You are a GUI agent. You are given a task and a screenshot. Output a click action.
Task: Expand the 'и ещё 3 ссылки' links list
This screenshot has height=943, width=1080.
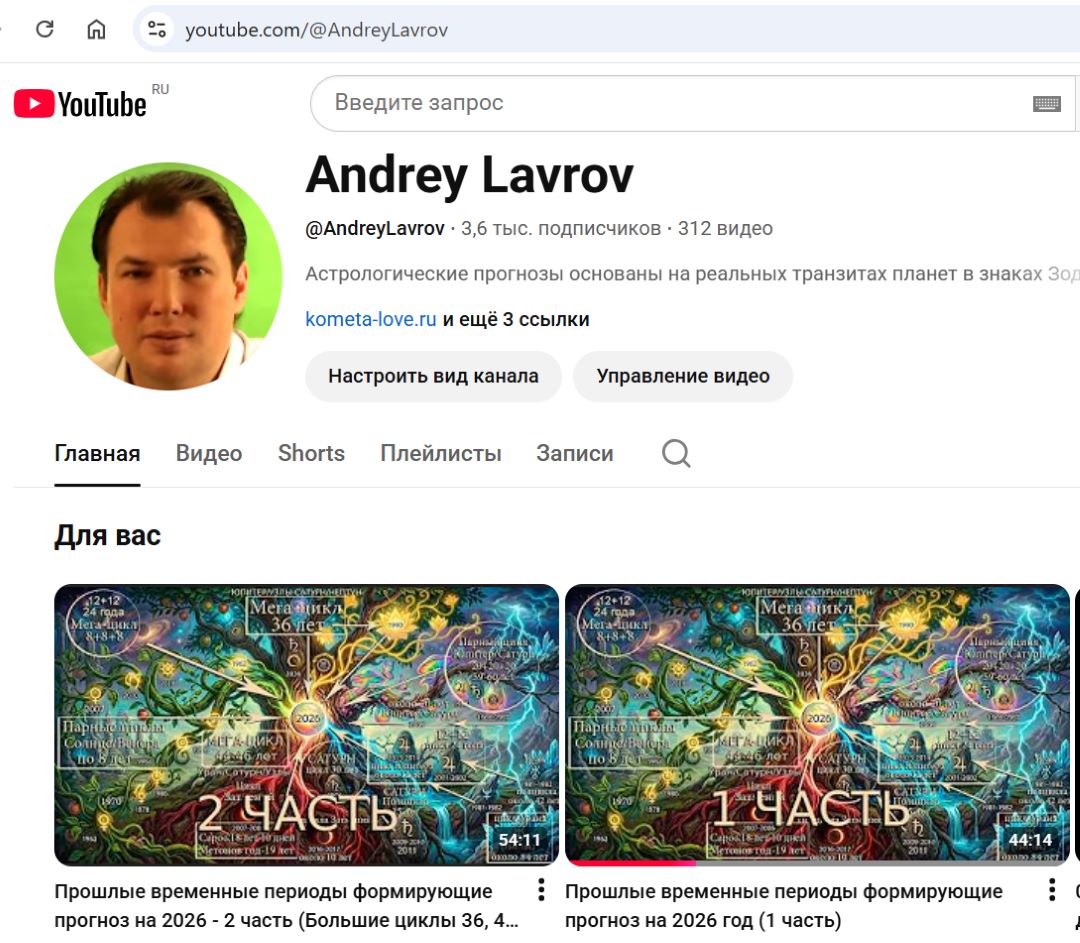[516, 320]
